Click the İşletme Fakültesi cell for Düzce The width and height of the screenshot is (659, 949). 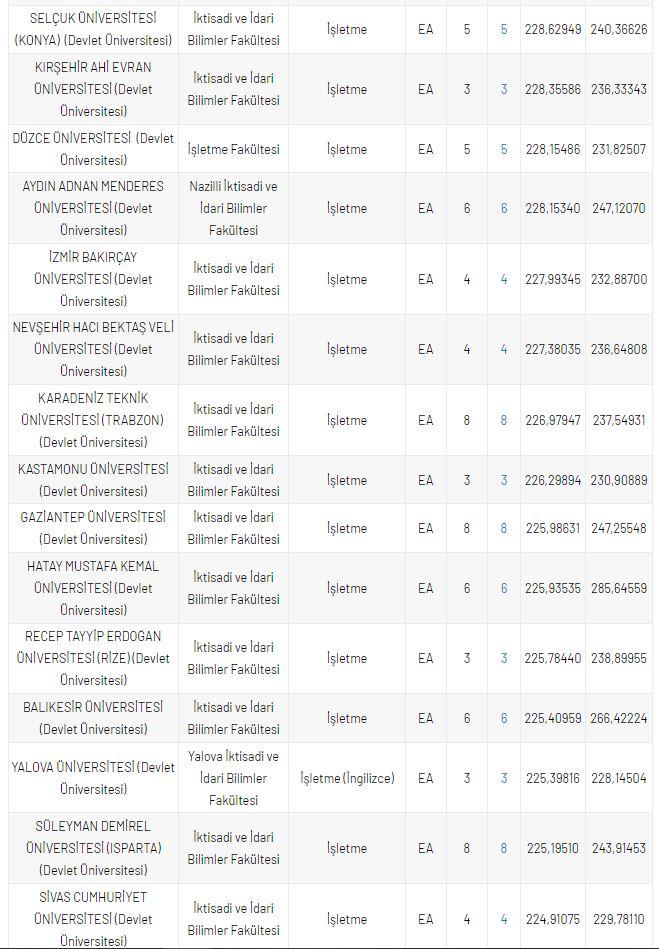pos(234,149)
